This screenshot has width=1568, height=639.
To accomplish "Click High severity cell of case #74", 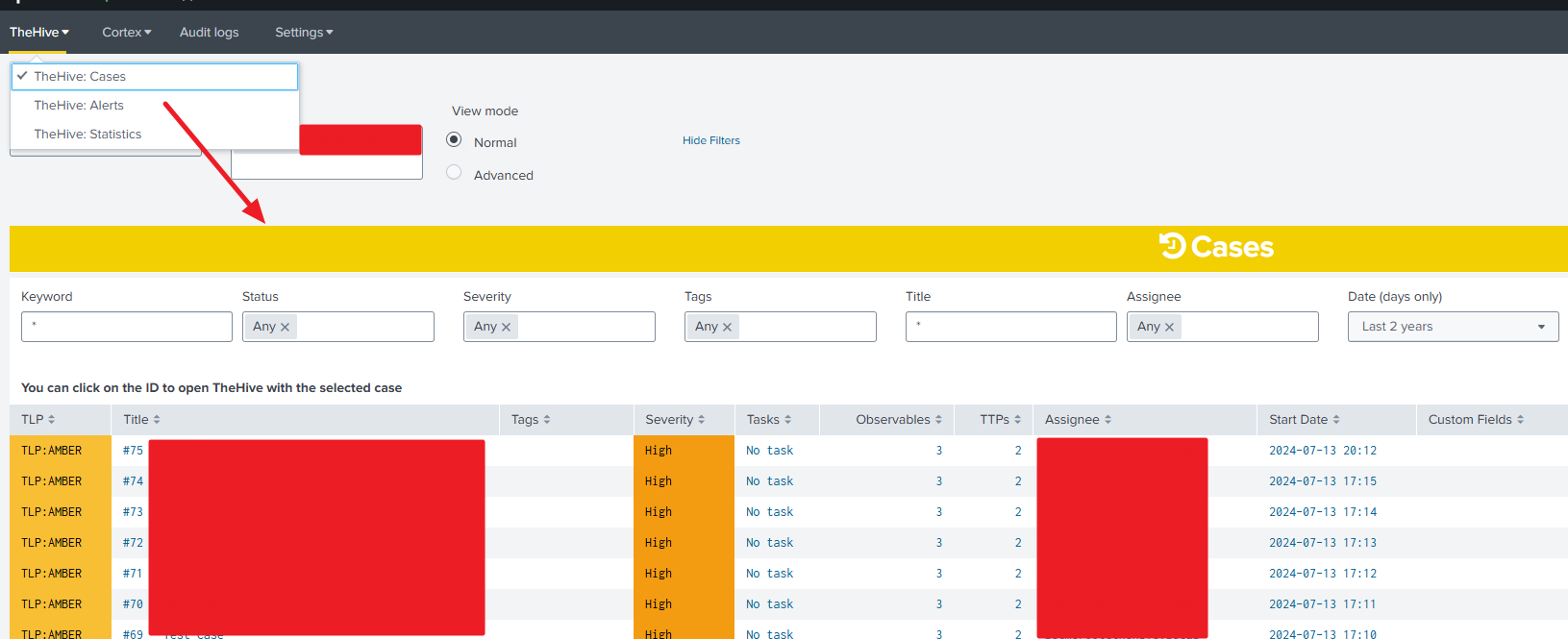I will pos(684,481).
